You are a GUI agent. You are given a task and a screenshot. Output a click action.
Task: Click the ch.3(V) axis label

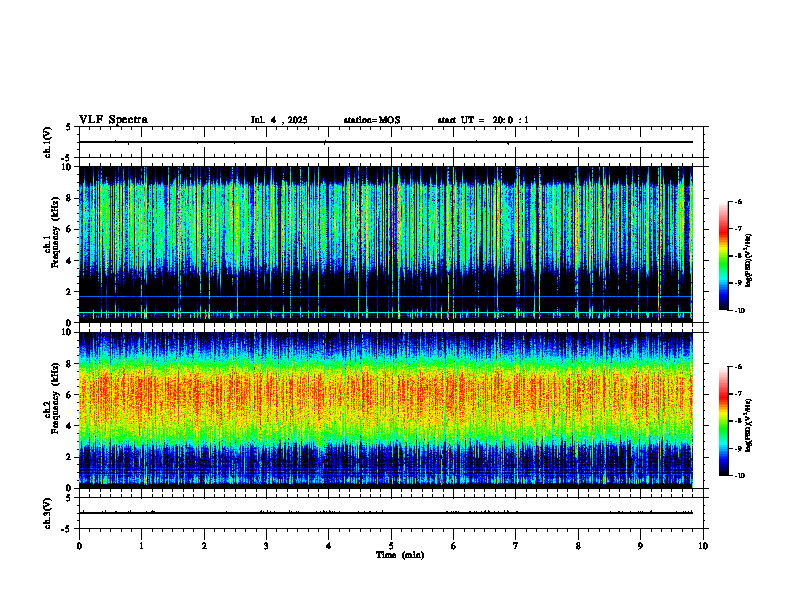point(48,513)
